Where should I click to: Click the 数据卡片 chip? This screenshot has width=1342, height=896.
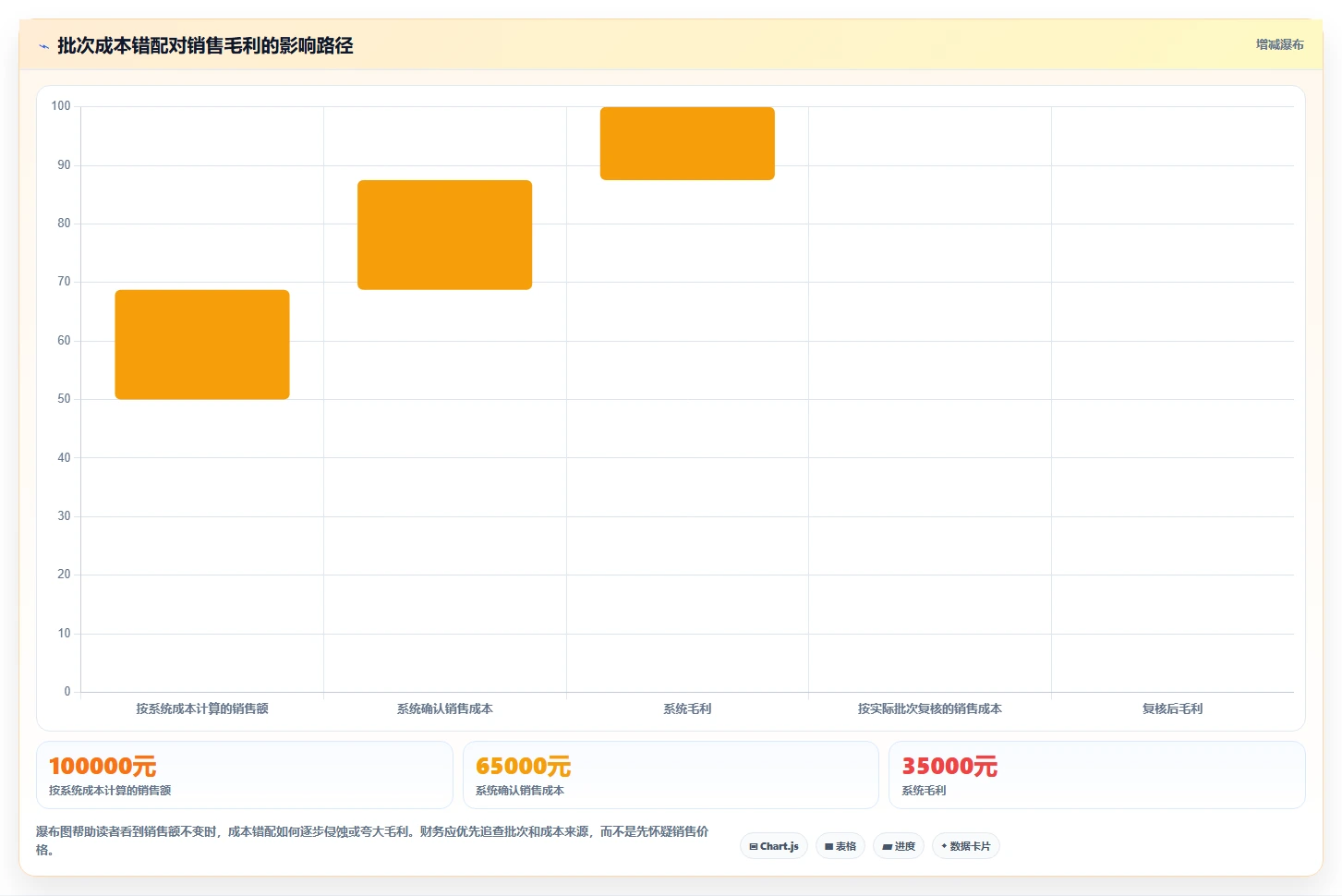pos(966,846)
